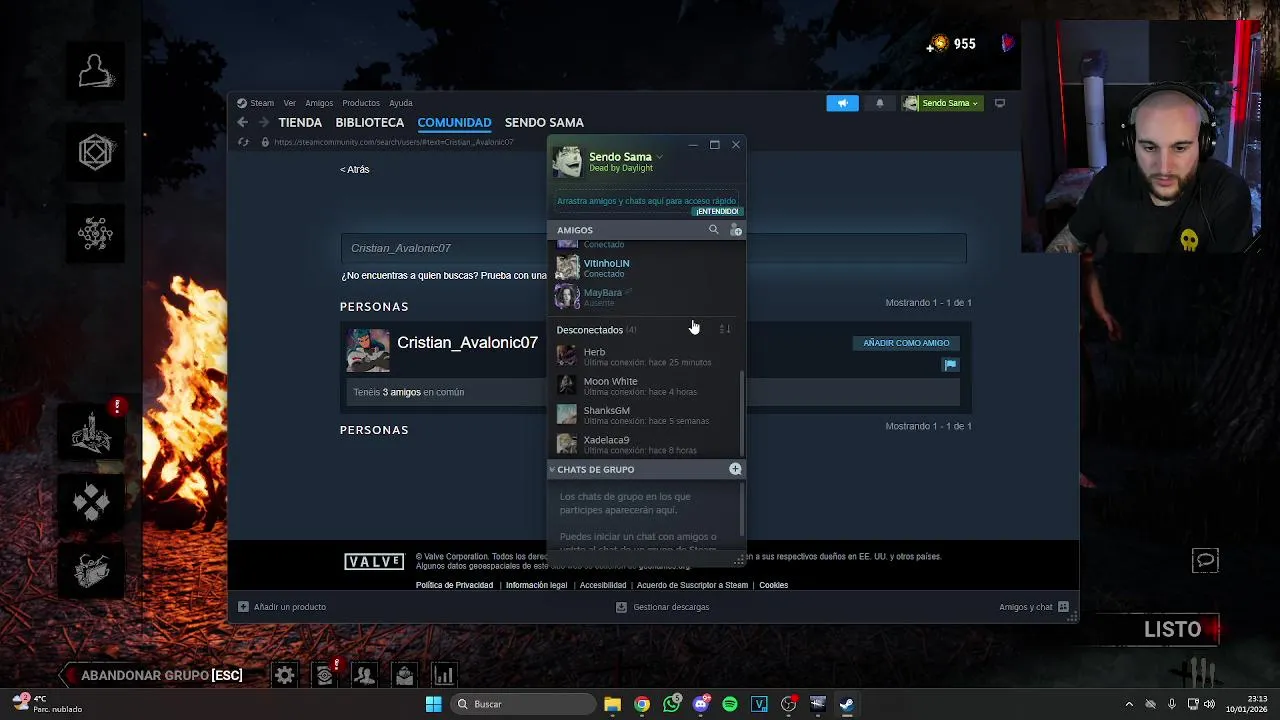The height and width of the screenshot is (720, 1280).
Task: Open Acuerdo de Suscriptor a Steam link
Action: (692, 585)
